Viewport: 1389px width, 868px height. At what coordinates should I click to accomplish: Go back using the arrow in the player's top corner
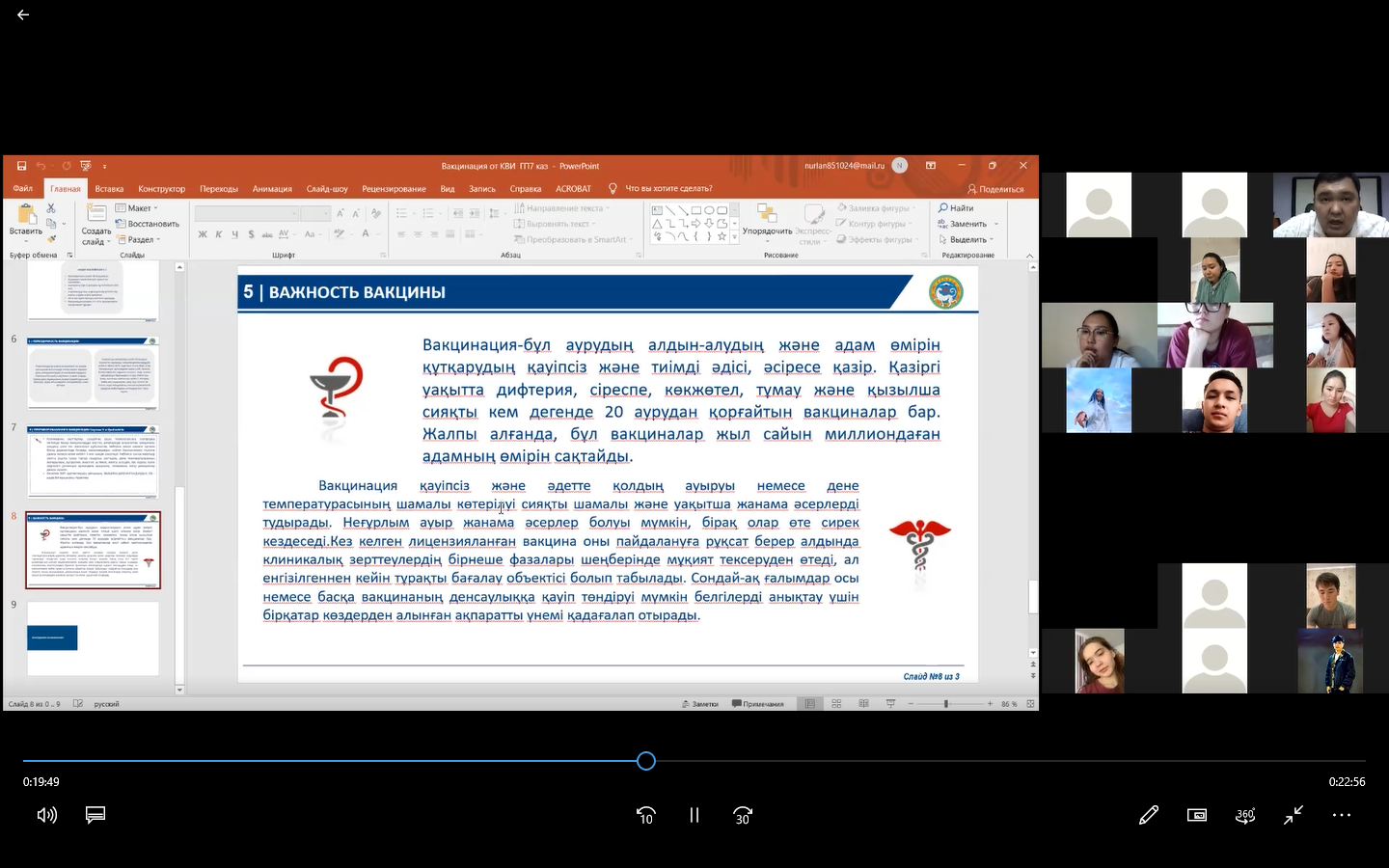pos(23,15)
